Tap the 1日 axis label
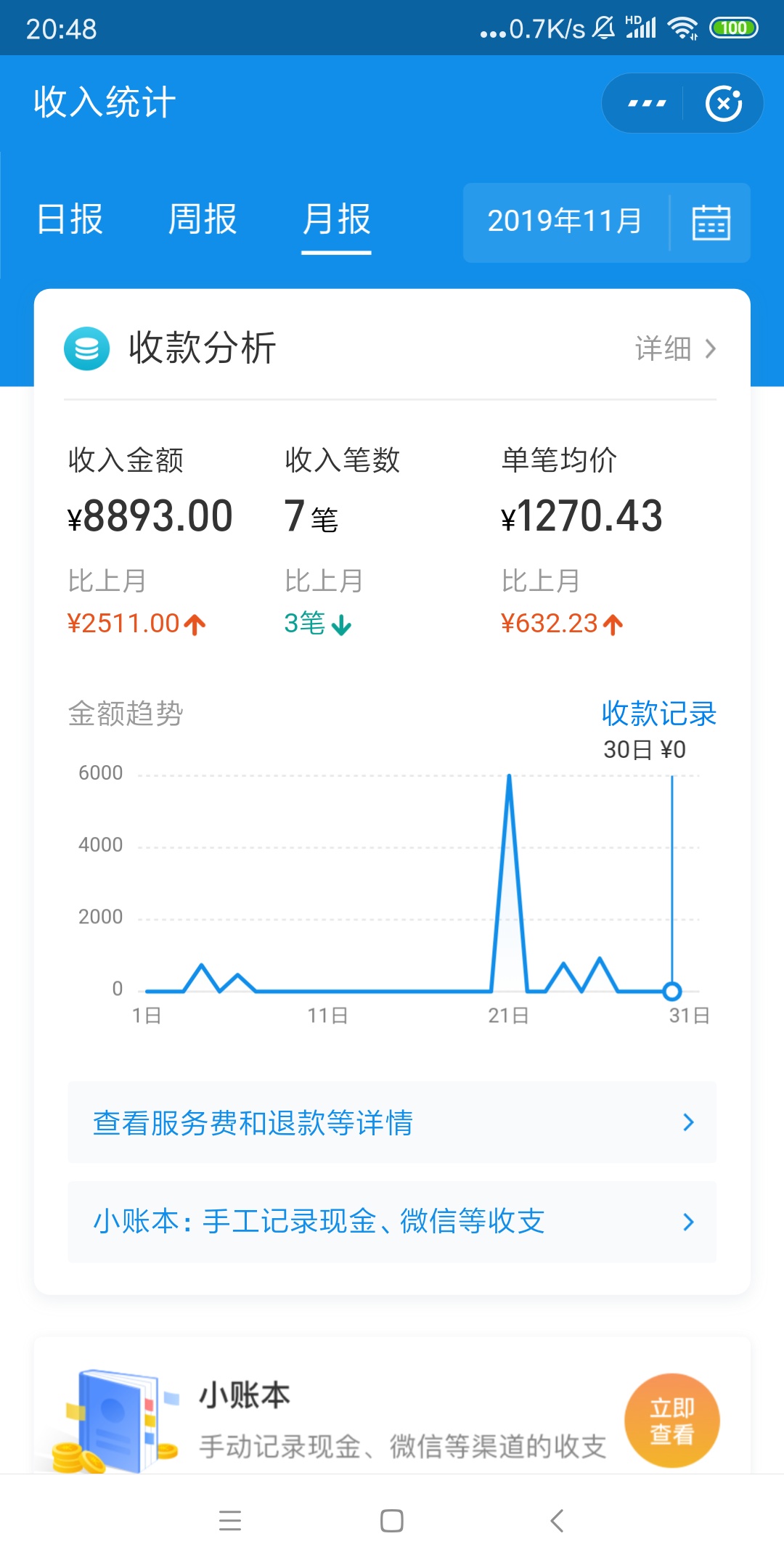Image resolution: width=784 pixels, height=1568 pixels. pos(147,1016)
